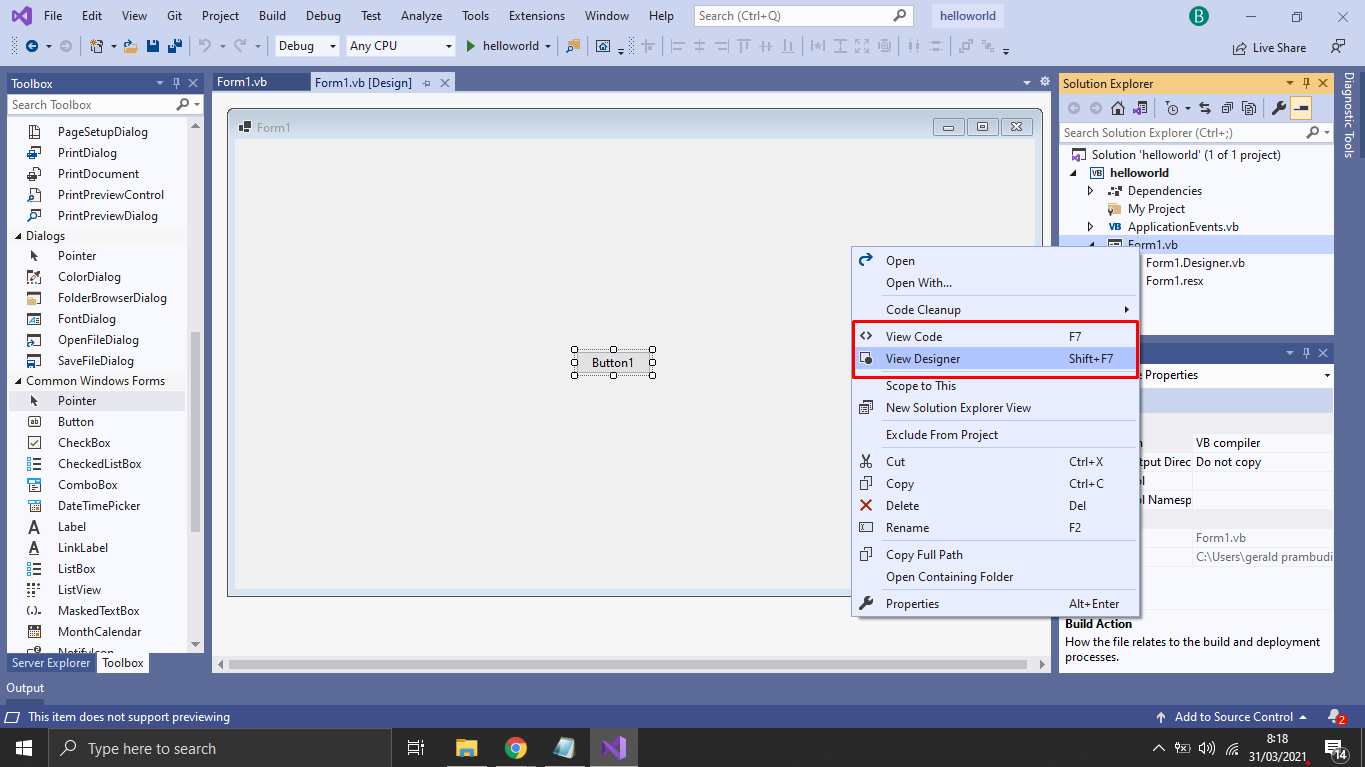1365x767 pixels.
Task: Click the Undo icon in the toolbar
Action: (x=203, y=46)
